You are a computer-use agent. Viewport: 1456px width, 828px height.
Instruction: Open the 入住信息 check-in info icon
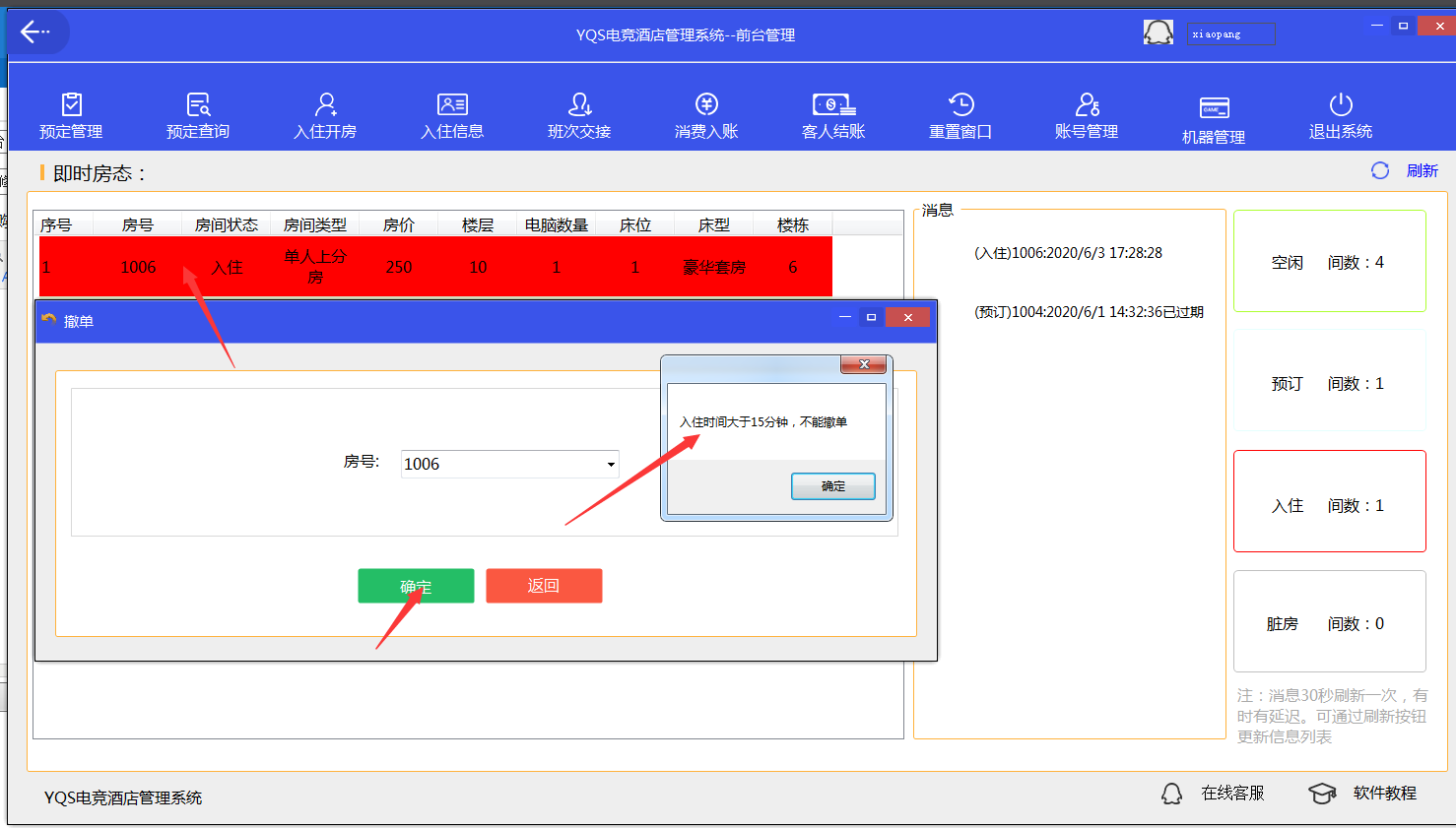452,115
